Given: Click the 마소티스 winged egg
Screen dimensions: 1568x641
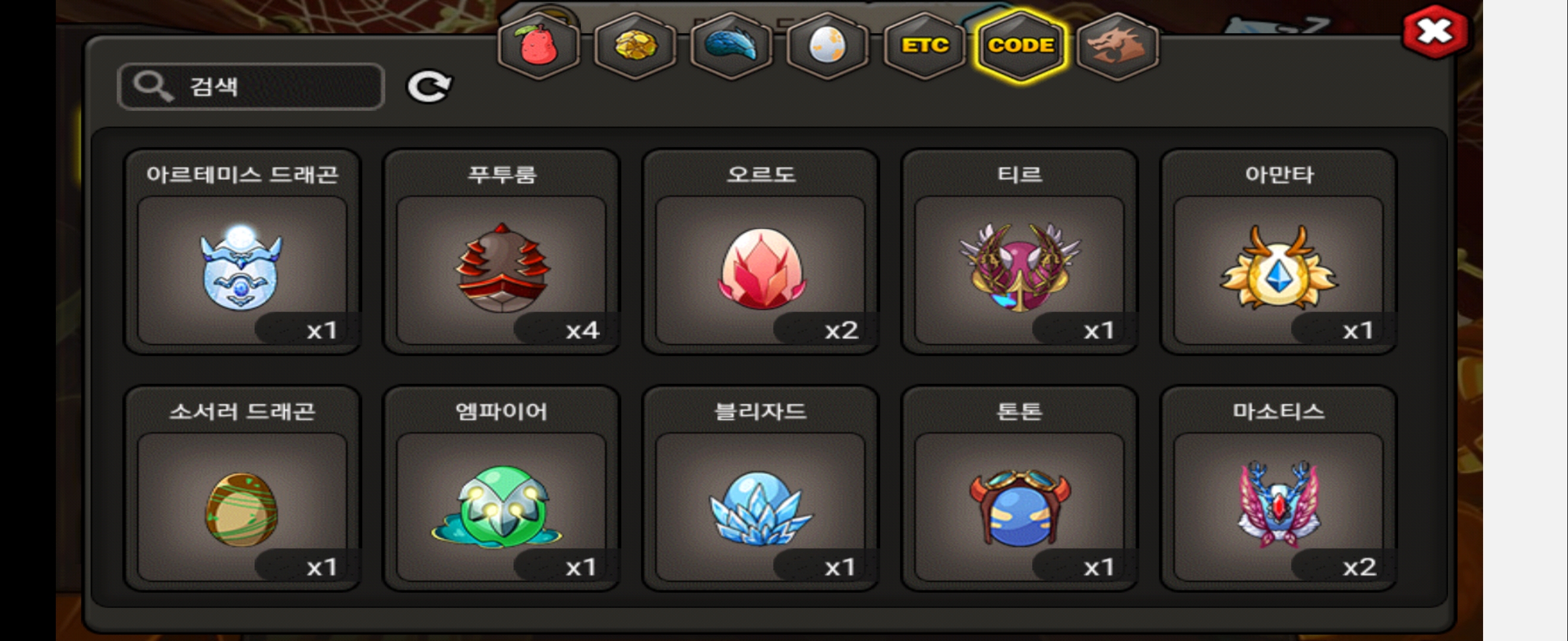Looking at the screenshot, I should (1279, 488).
